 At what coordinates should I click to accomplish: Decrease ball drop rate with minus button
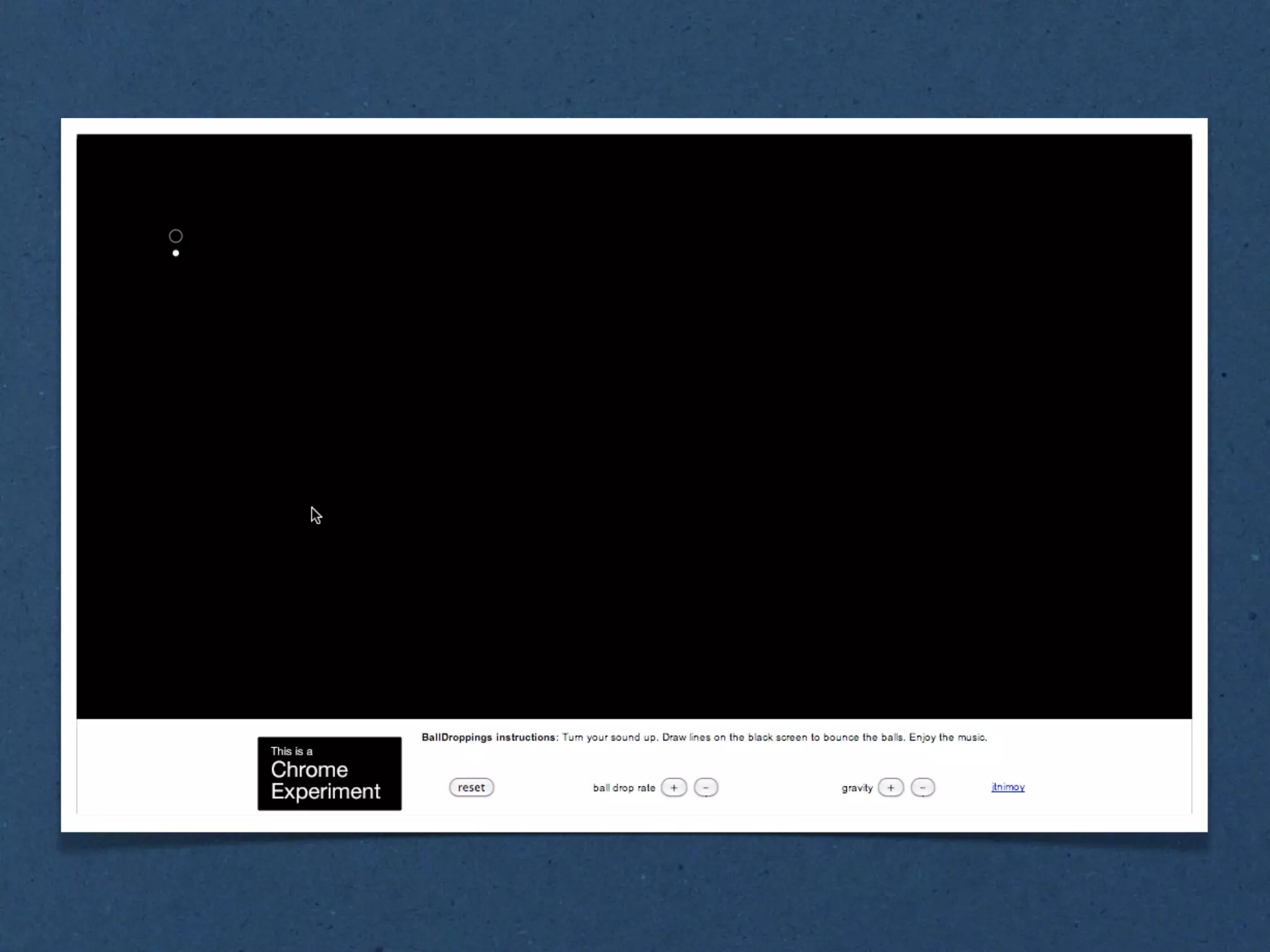click(706, 787)
